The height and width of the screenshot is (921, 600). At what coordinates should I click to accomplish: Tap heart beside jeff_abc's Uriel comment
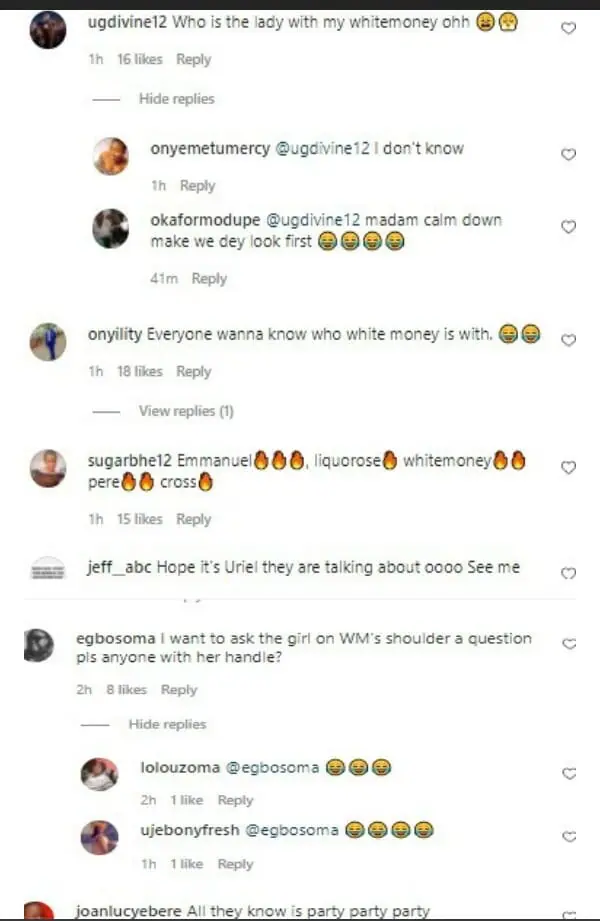(568, 573)
